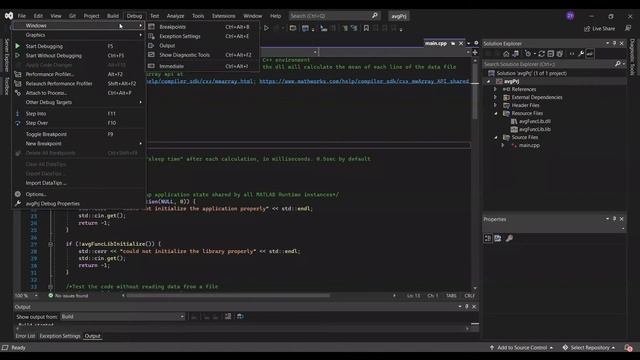The image size is (640, 360).
Task: Select main.cpp in Solution Explorer tree
Action: click(x=529, y=145)
